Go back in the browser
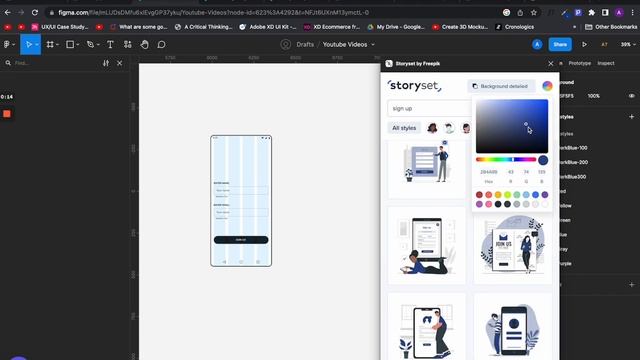Screen dimensions: 640x360 (x=7, y=13)
